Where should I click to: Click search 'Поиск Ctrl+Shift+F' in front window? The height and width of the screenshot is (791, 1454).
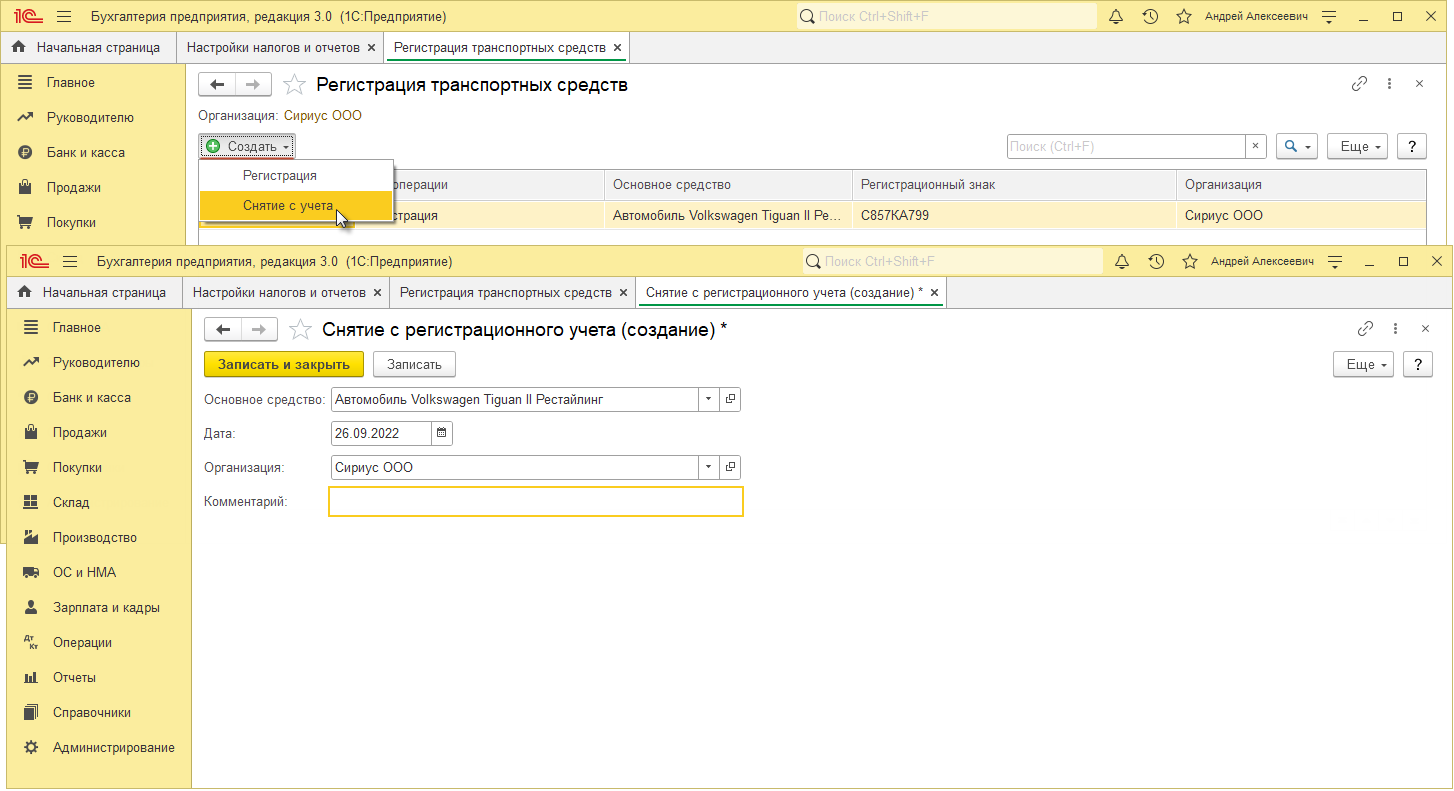pyautogui.click(x=953, y=261)
